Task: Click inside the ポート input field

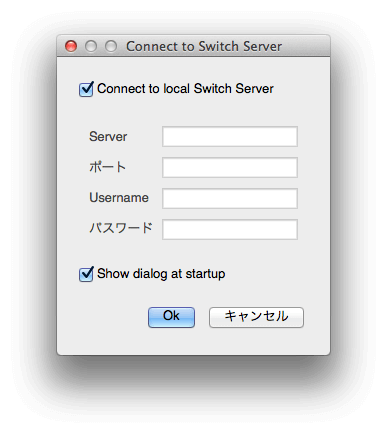Action: tap(230, 167)
